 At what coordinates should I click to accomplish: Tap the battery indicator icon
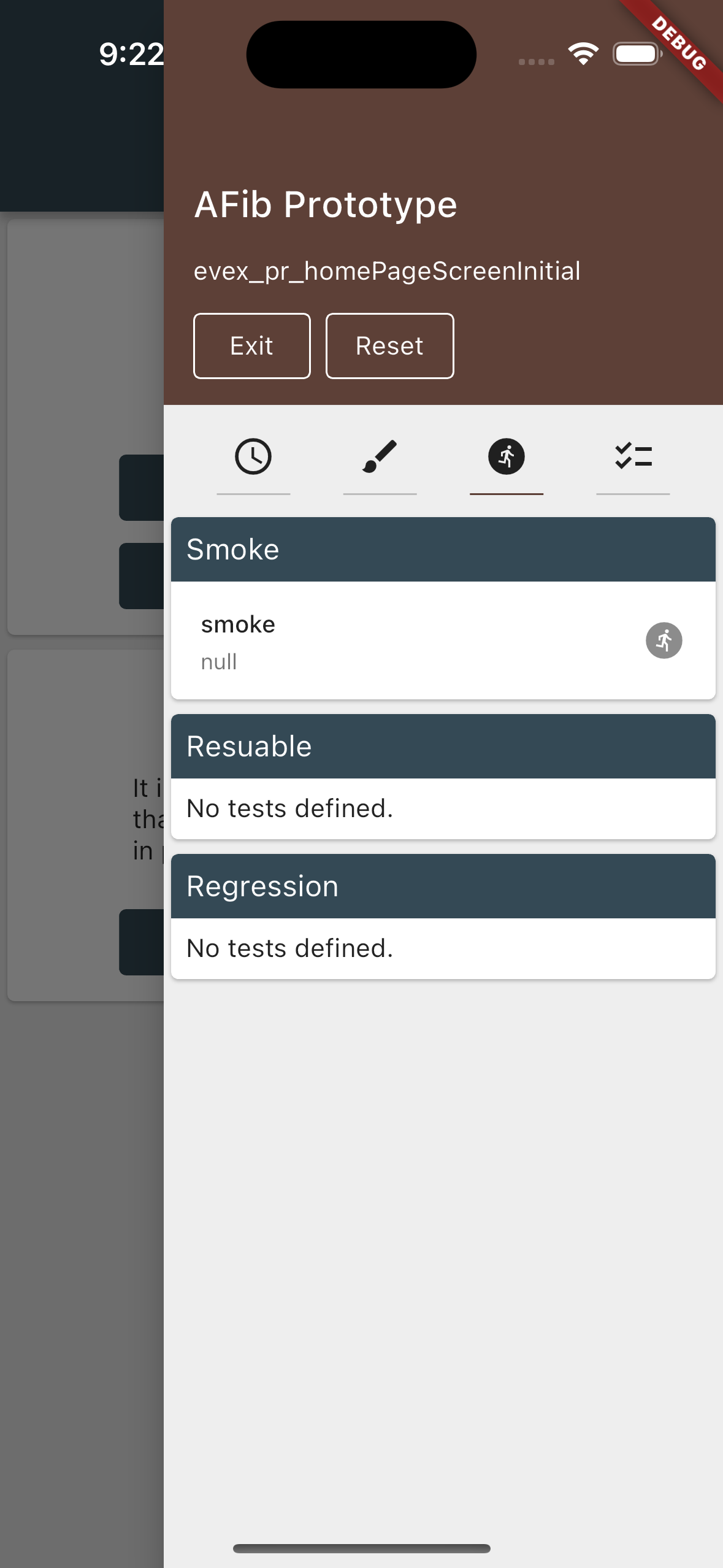[637, 54]
